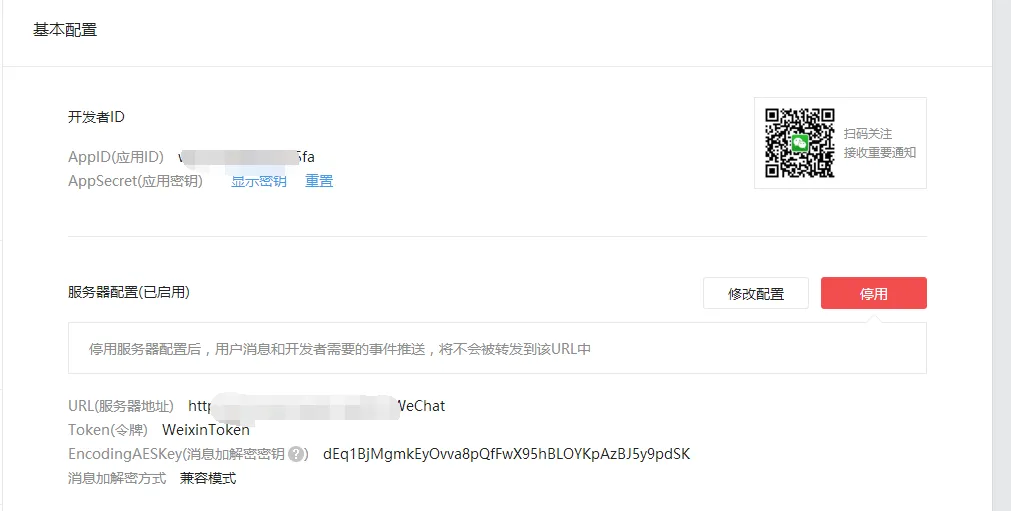This screenshot has height=511, width=1011.
Task: Click the QR code image
Action: 800,143
